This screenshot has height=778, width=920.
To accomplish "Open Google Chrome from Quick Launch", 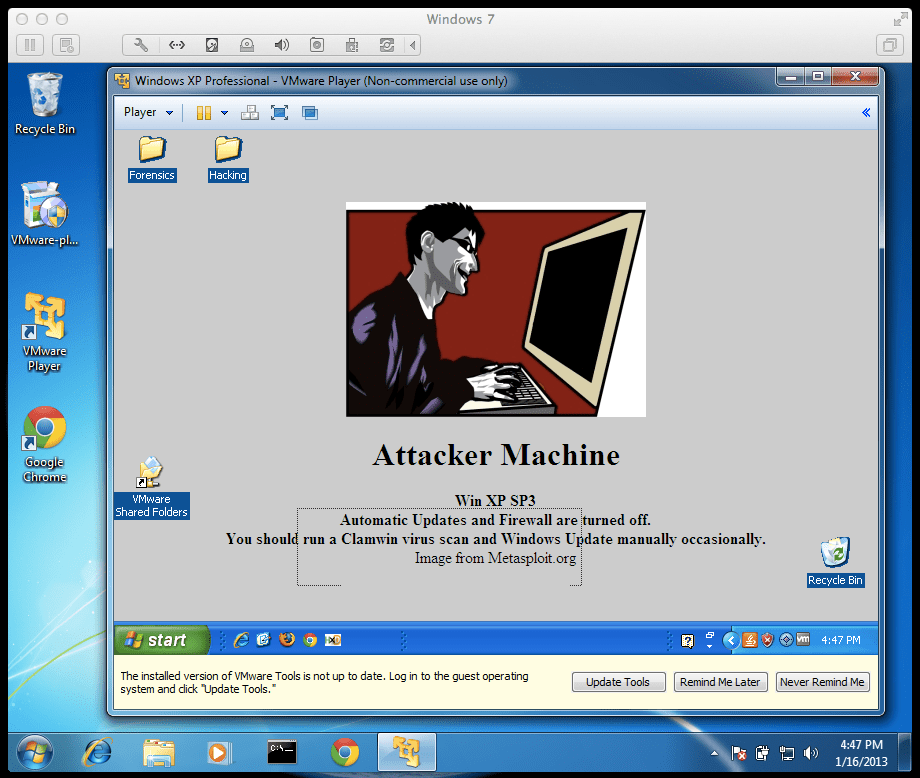I will pos(309,639).
